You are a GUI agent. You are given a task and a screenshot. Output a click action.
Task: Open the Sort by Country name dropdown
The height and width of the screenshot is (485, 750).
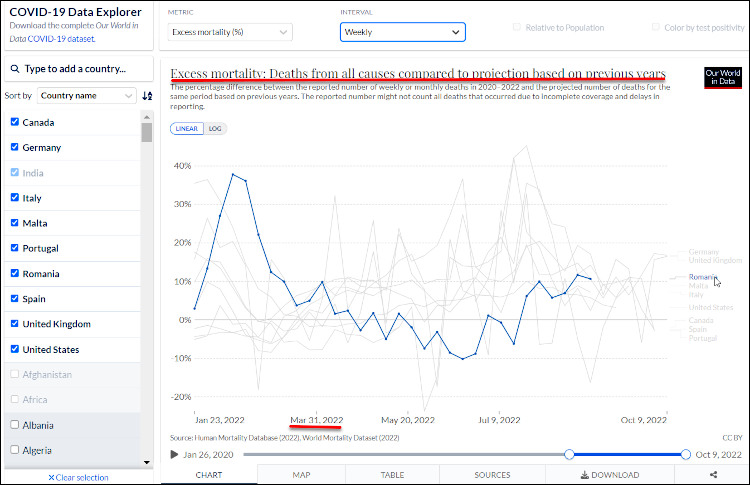(x=87, y=96)
